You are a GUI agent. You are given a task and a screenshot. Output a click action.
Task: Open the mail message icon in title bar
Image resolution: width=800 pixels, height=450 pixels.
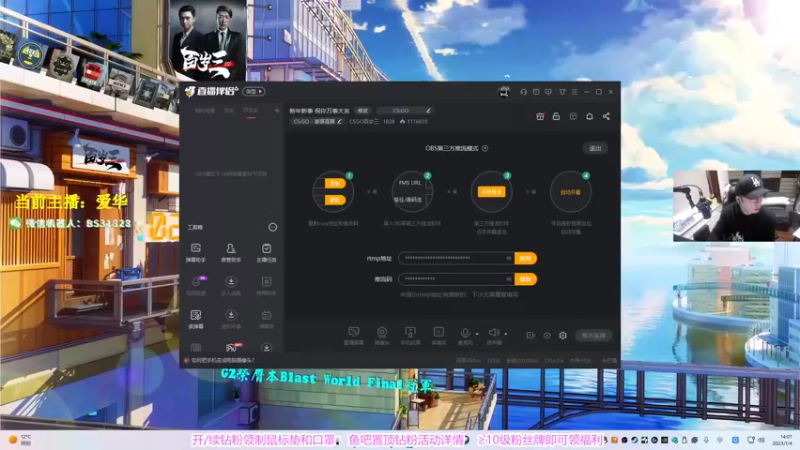click(536, 92)
